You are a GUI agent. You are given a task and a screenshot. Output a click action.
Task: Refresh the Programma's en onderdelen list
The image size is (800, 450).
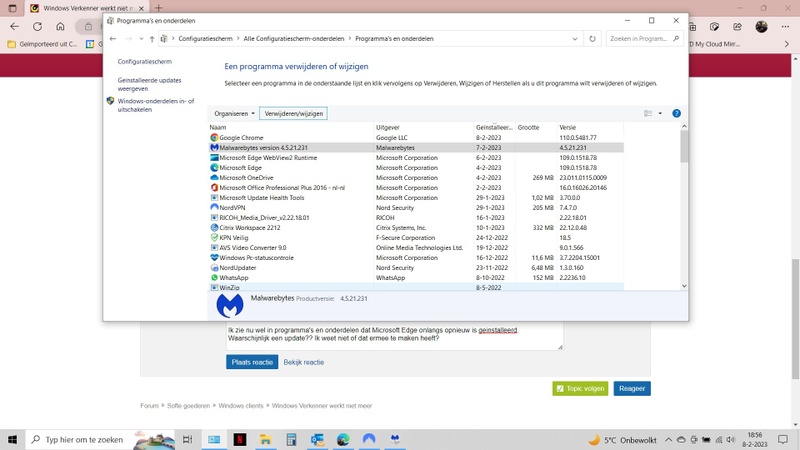pos(592,39)
